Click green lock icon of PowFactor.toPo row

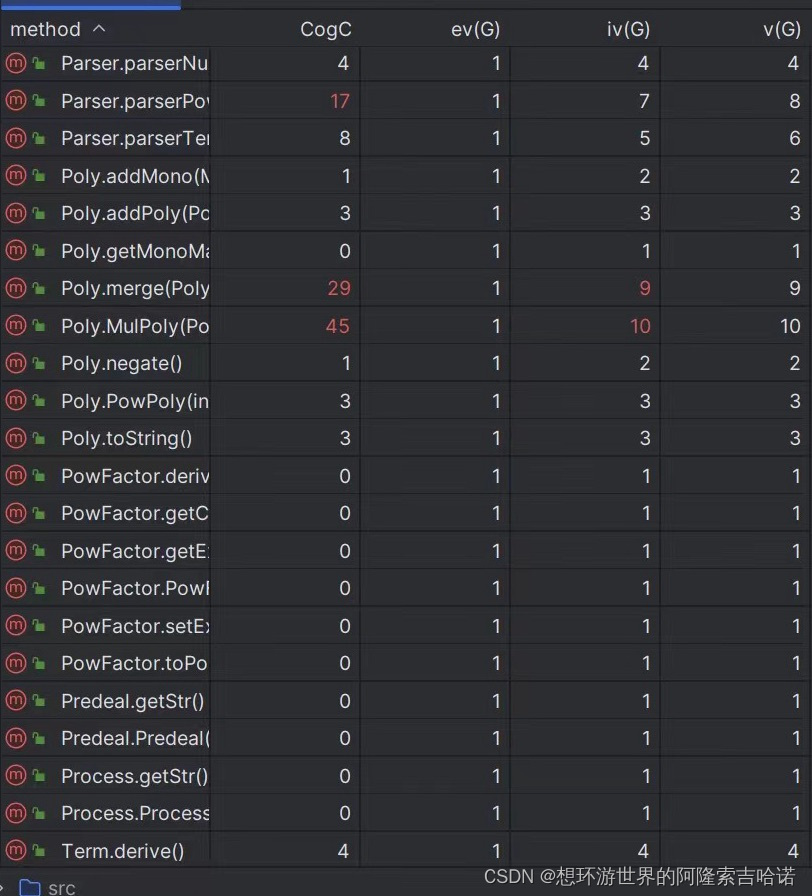[x=39, y=663]
